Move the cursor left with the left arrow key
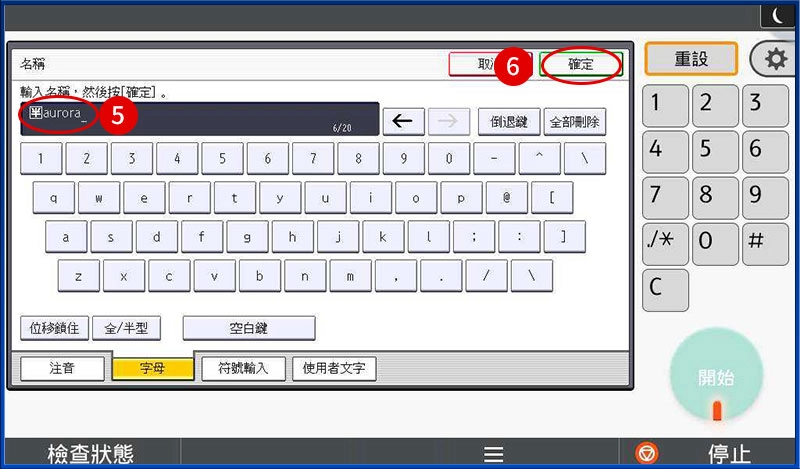Screen dimensions: 800x469 pyautogui.click(x=403, y=121)
